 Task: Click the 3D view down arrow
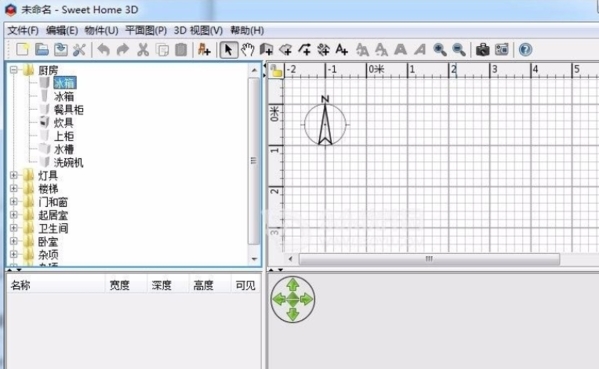(x=293, y=314)
